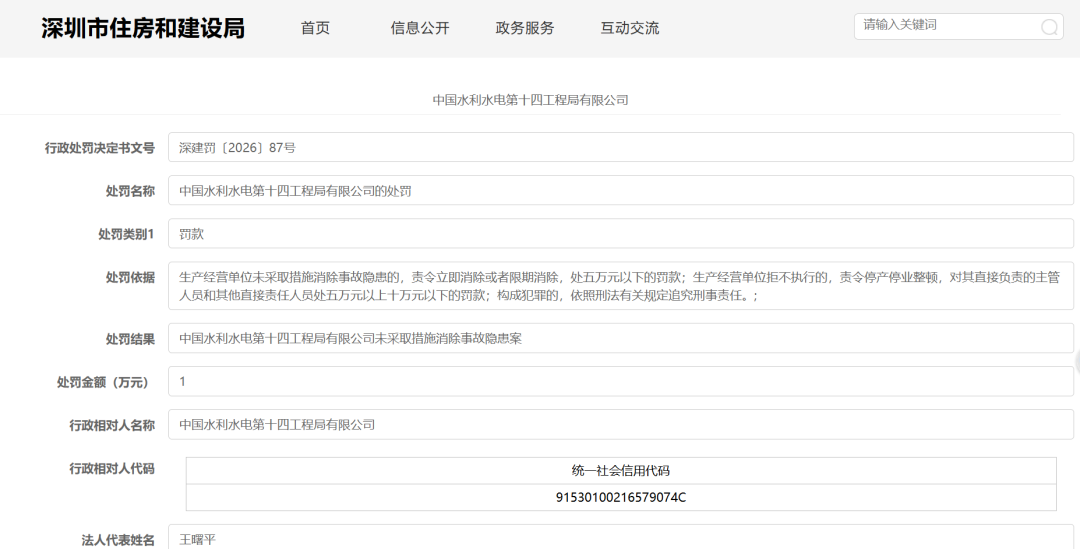The width and height of the screenshot is (1080, 549).
Task: Click the 行政处罚决定书文号 label
Action: [x=100, y=148]
